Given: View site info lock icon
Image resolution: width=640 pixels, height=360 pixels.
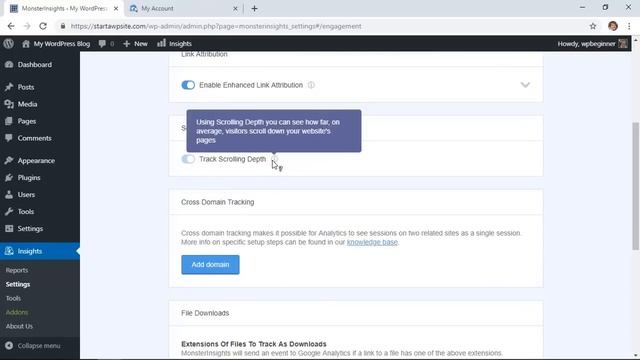Looking at the screenshot, I should click(62, 26).
